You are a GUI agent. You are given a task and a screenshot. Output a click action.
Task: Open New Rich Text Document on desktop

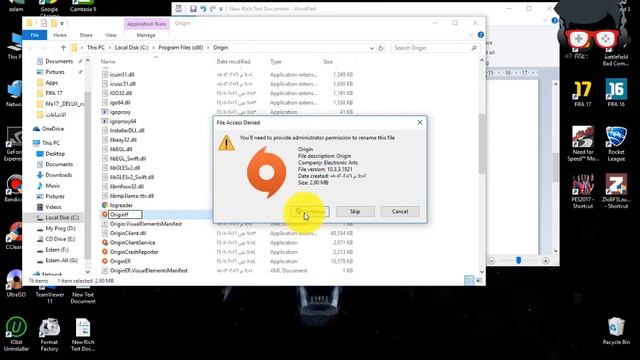tap(83, 335)
